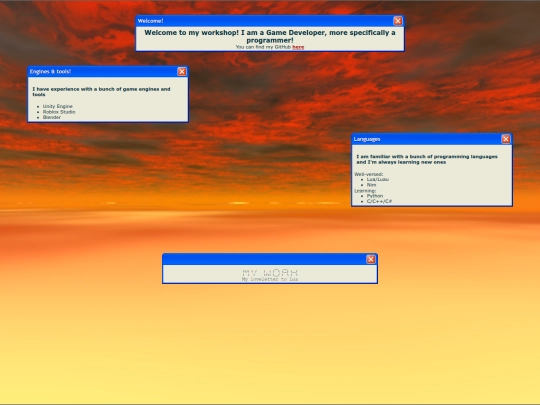Click the 'Lua/Luau' list entry

(x=378, y=179)
